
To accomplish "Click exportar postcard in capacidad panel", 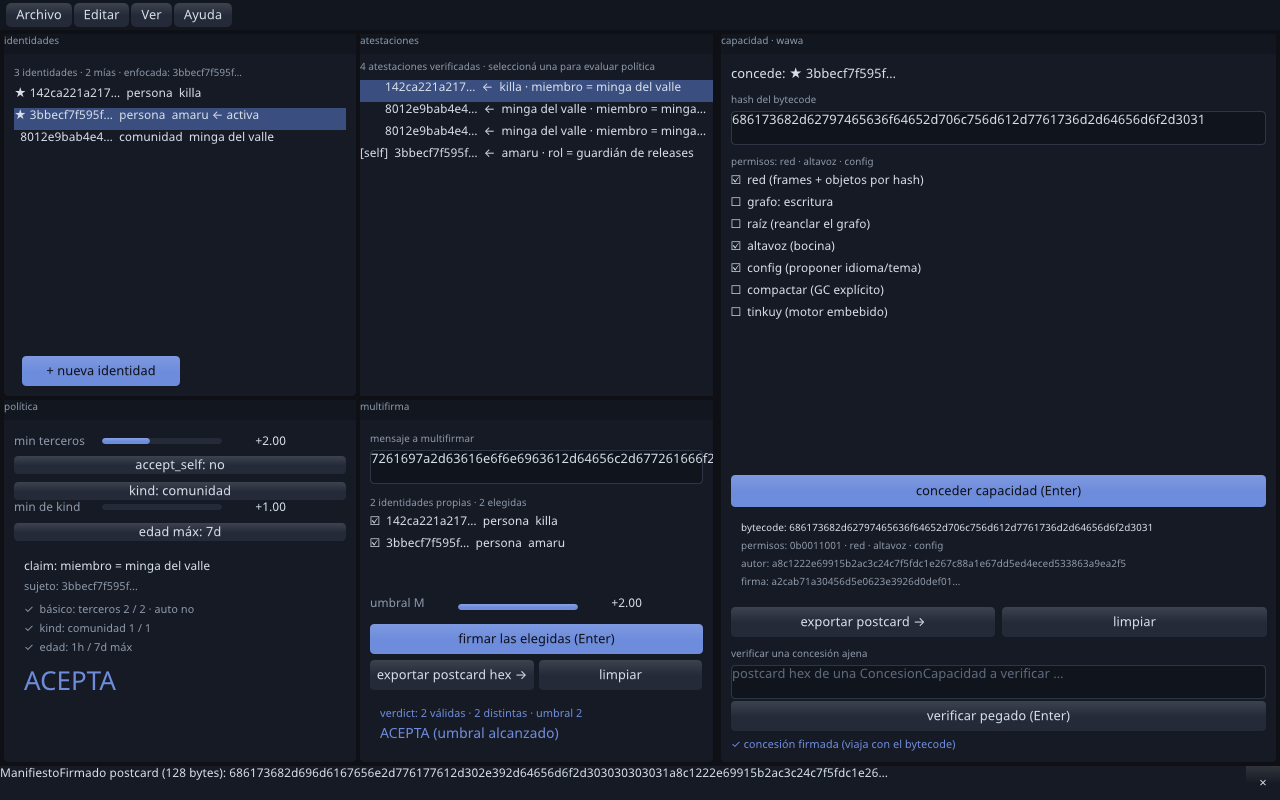I will point(863,622).
